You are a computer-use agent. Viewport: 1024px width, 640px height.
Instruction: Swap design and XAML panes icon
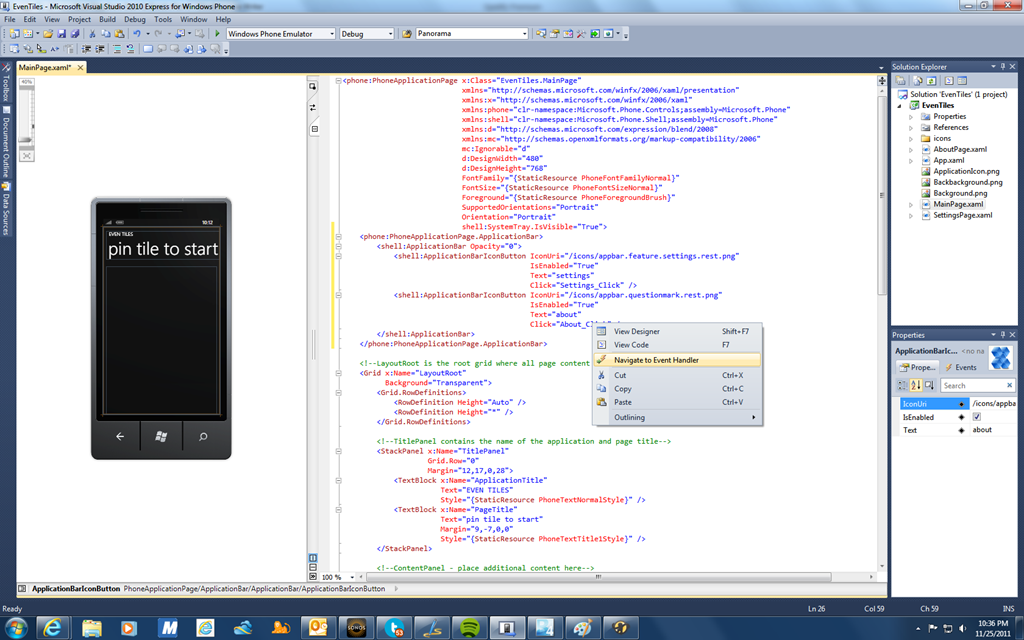coord(313,107)
